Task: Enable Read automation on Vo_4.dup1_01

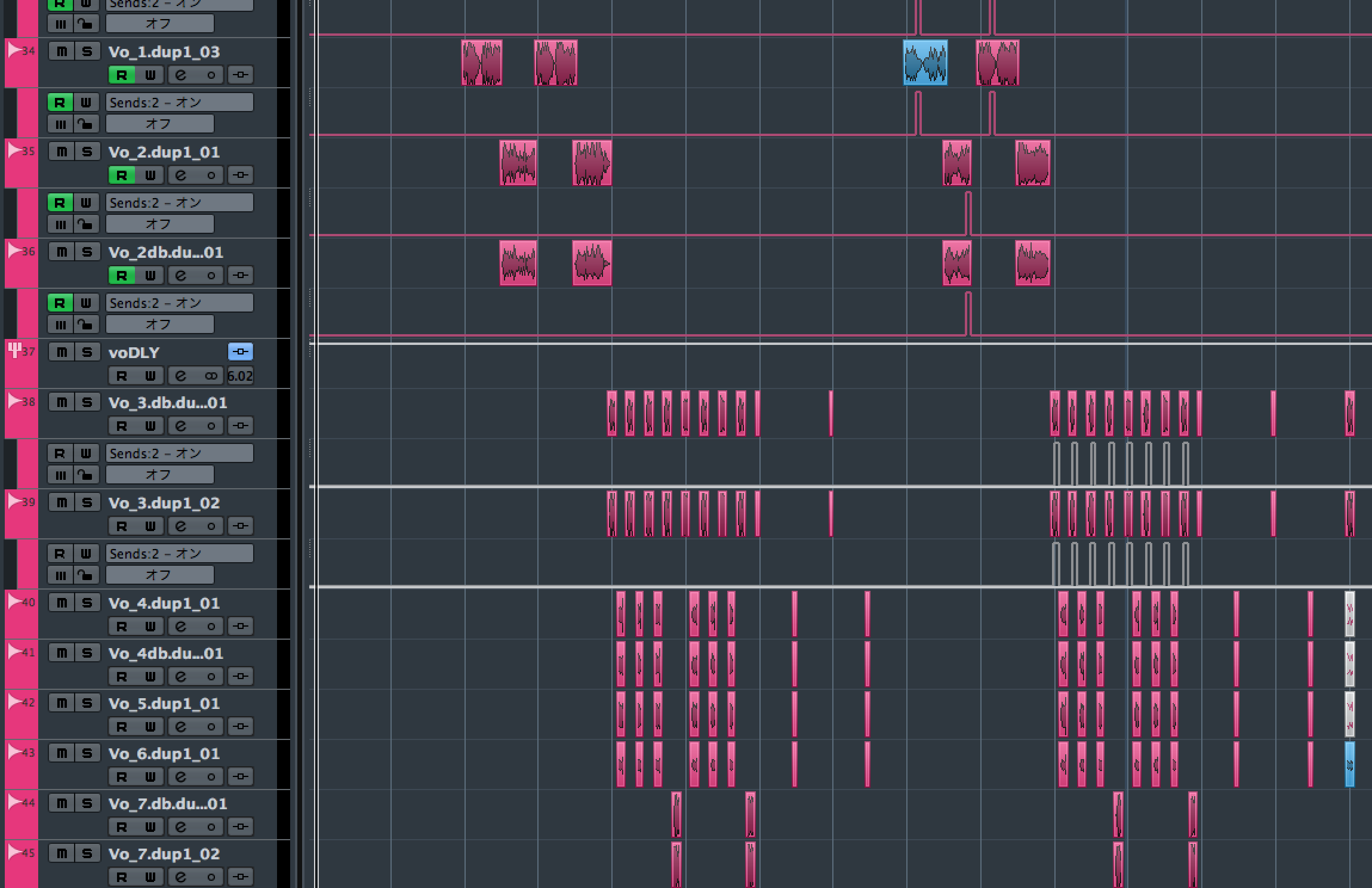Action: (121, 627)
